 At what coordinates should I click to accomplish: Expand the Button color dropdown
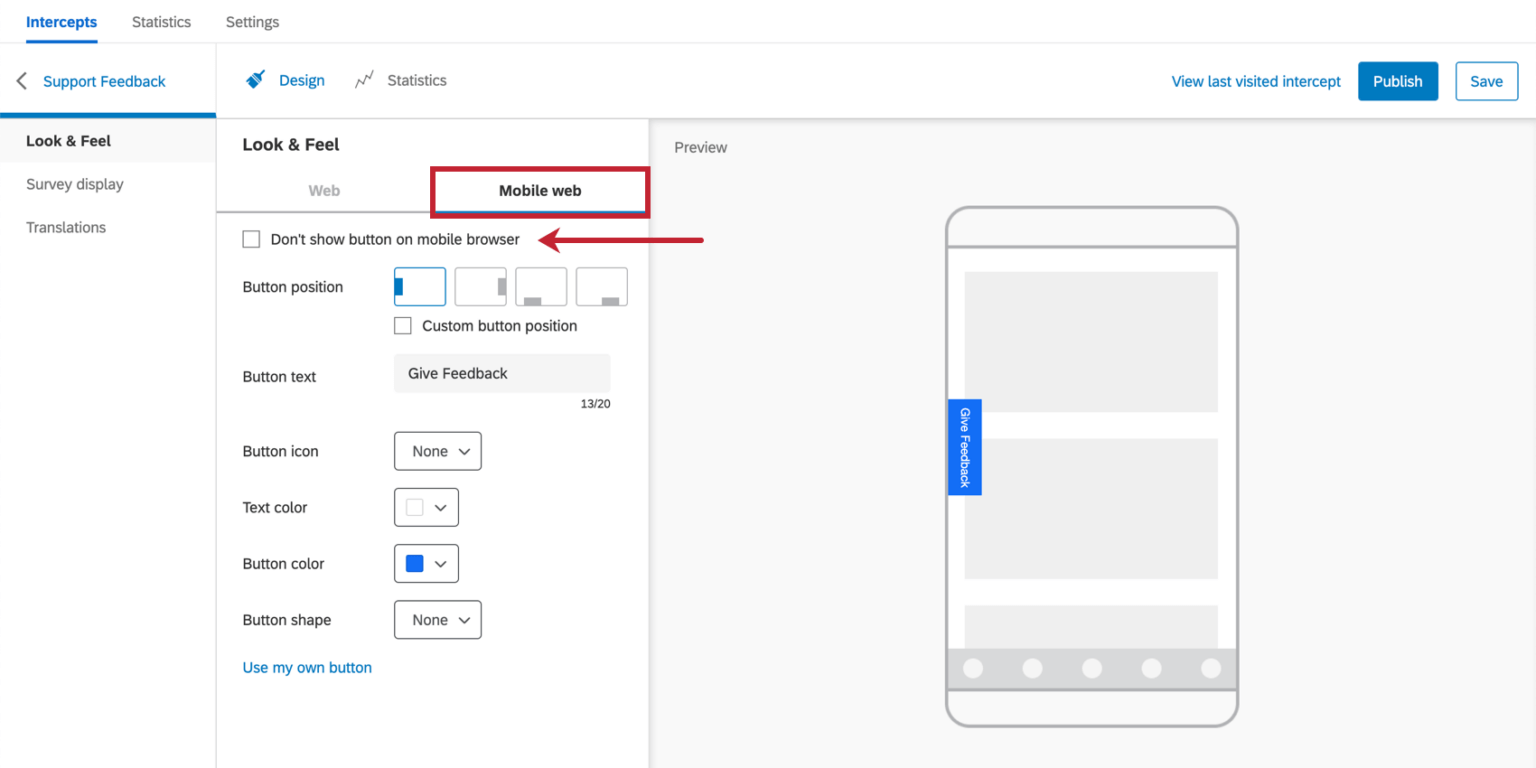coord(426,563)
